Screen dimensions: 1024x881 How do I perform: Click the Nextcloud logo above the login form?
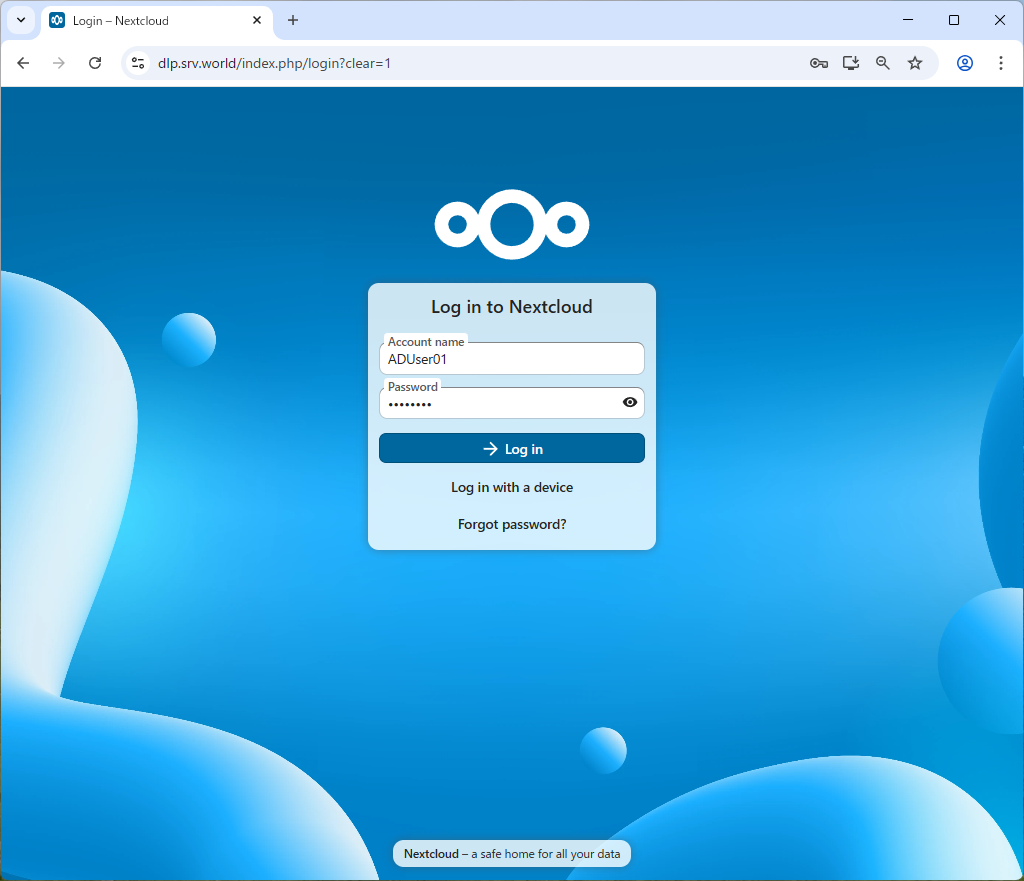(x=511, y=224)
